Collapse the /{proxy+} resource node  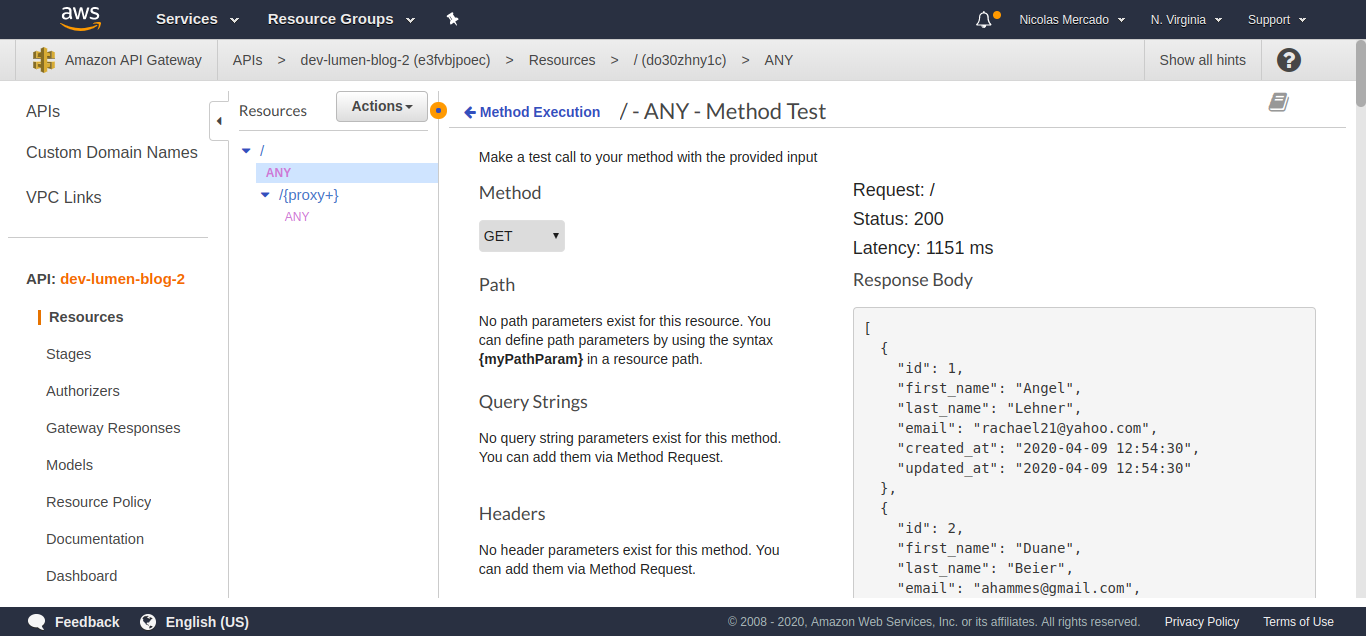pos(265,195)
